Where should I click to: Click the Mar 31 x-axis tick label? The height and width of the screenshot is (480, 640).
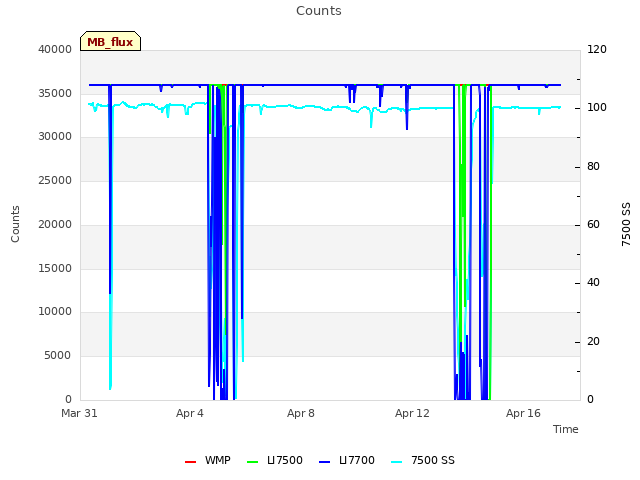(79, 413)
